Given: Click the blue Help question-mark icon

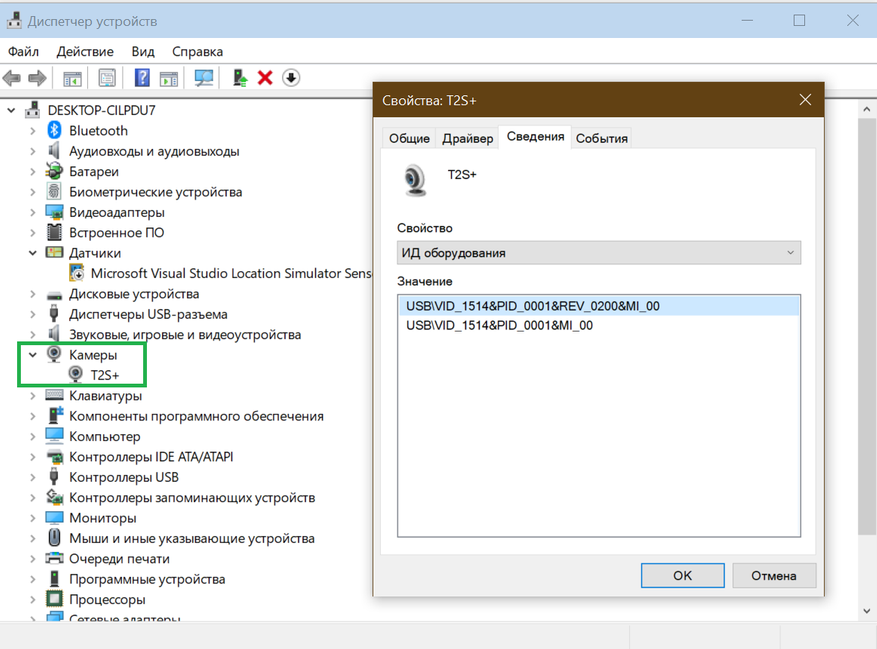Looking at the screenshot, I should pyautogui.click(x=142, y=77).
